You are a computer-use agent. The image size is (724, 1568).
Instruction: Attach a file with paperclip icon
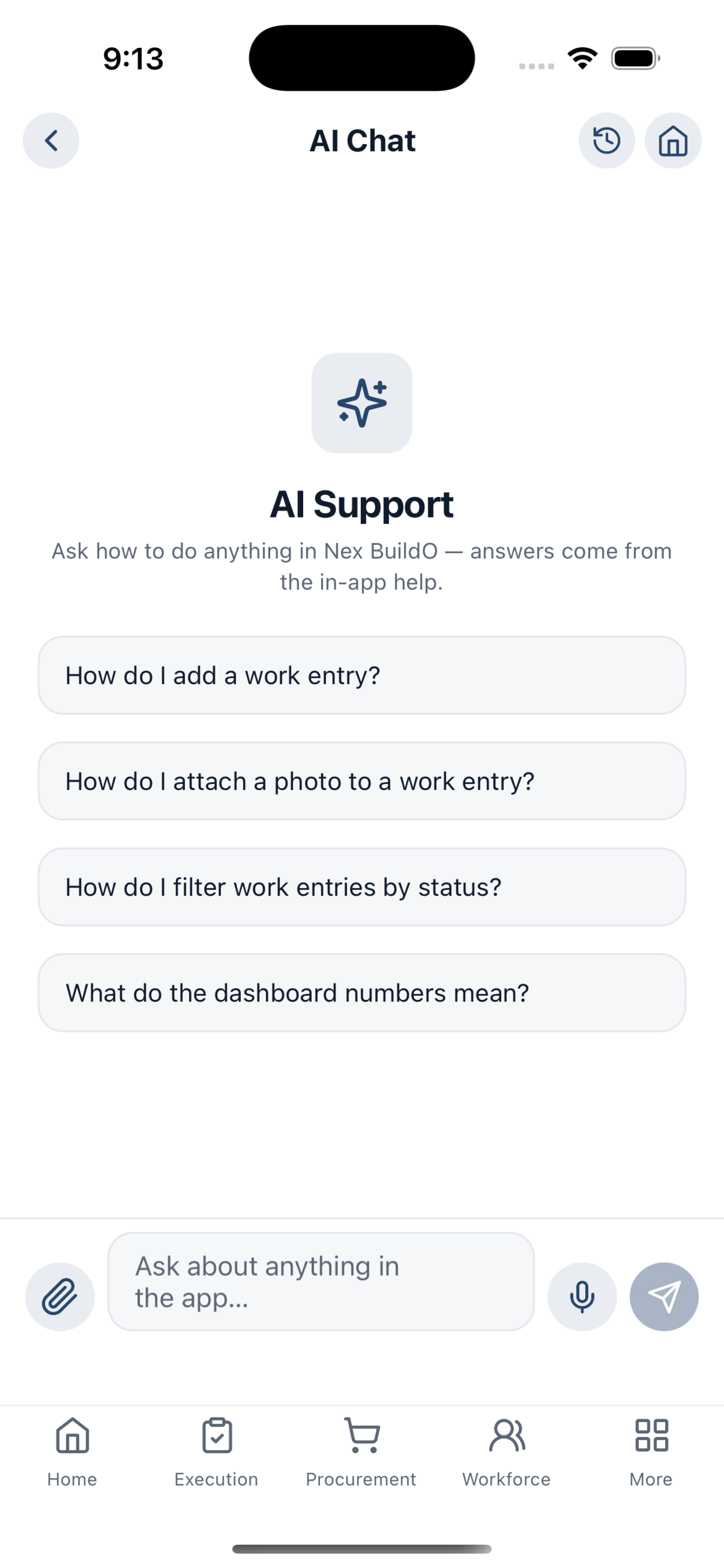tap(59, 1297)
